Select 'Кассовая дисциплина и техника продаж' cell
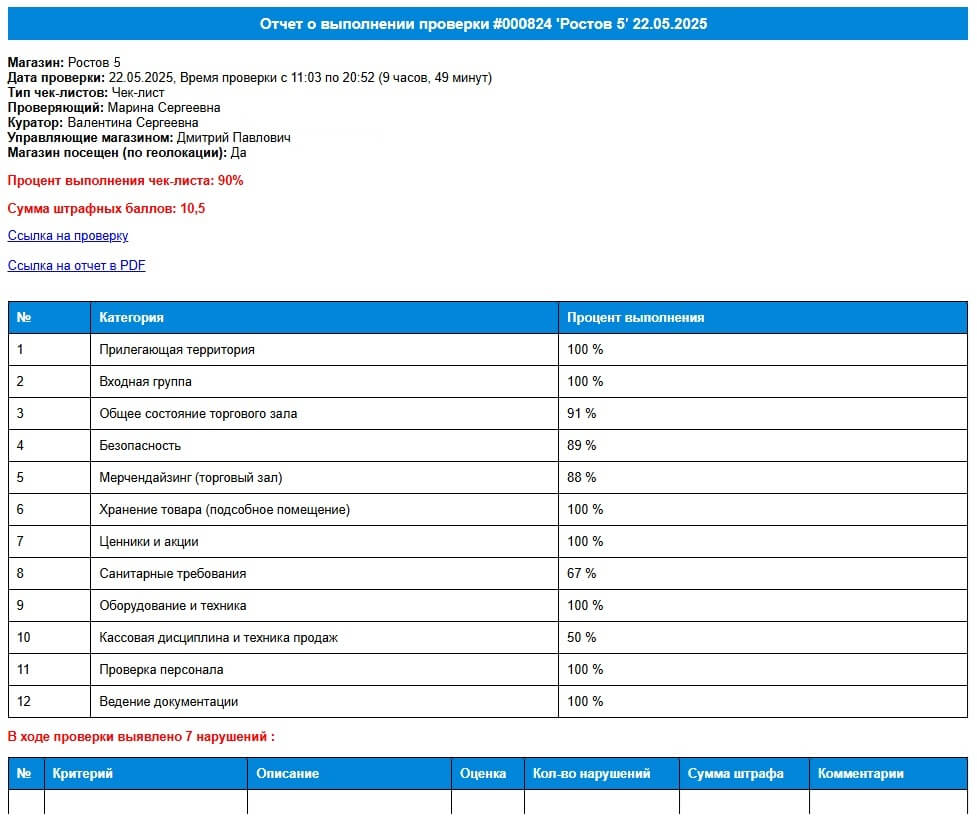Viewport: 977px width, 819px height. tap(324, 638)
